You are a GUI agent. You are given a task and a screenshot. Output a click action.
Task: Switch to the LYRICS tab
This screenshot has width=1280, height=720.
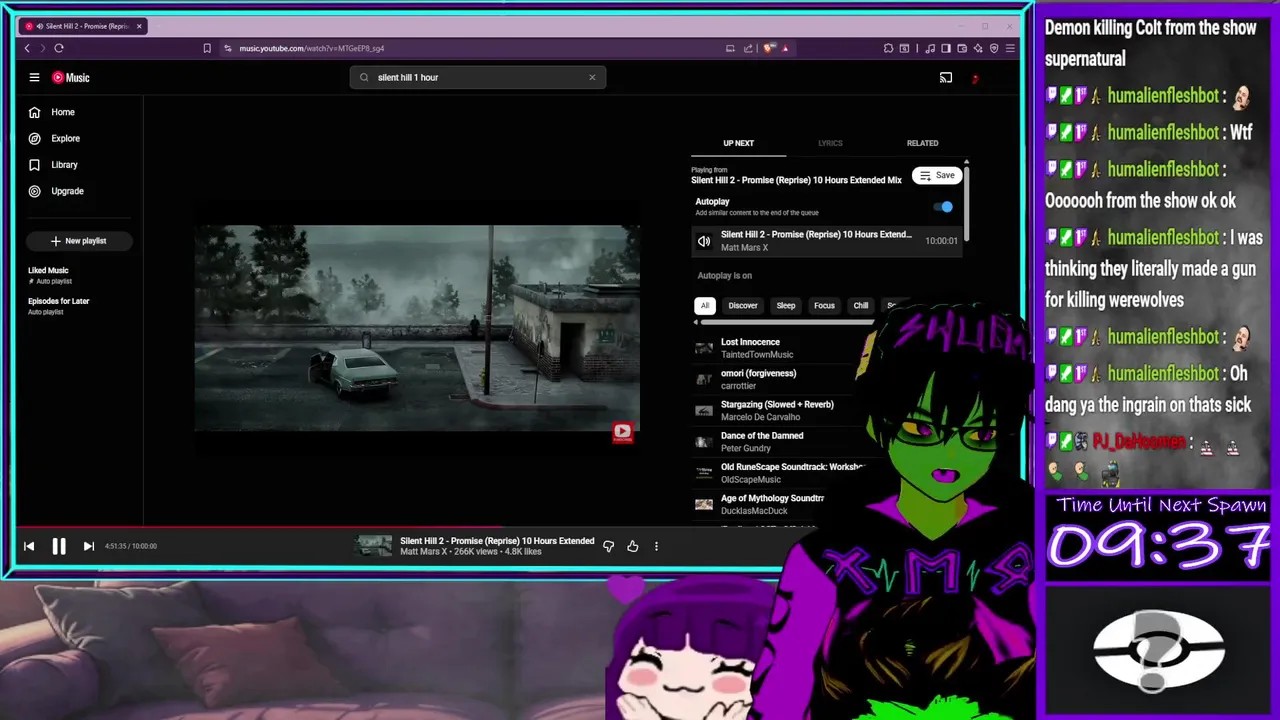(830, 143)
